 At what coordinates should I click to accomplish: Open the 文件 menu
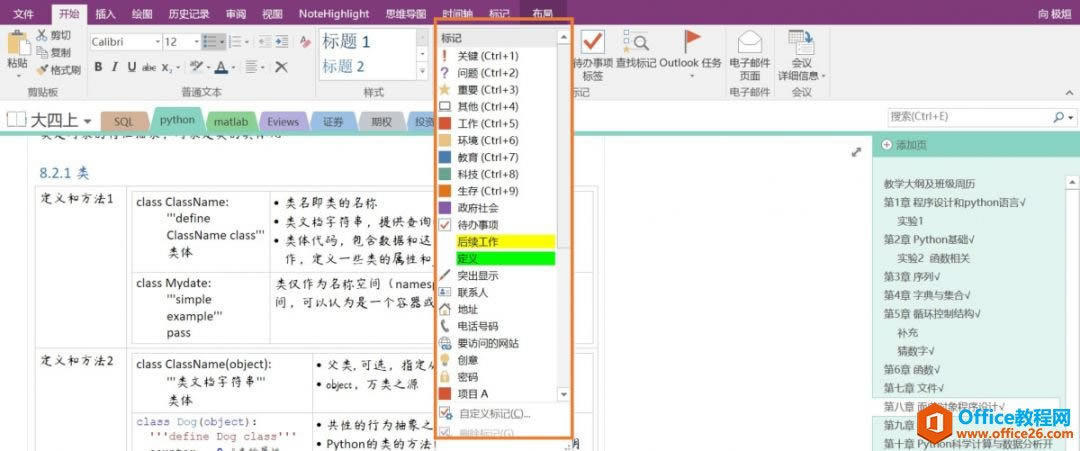click(x=23, y=13)
